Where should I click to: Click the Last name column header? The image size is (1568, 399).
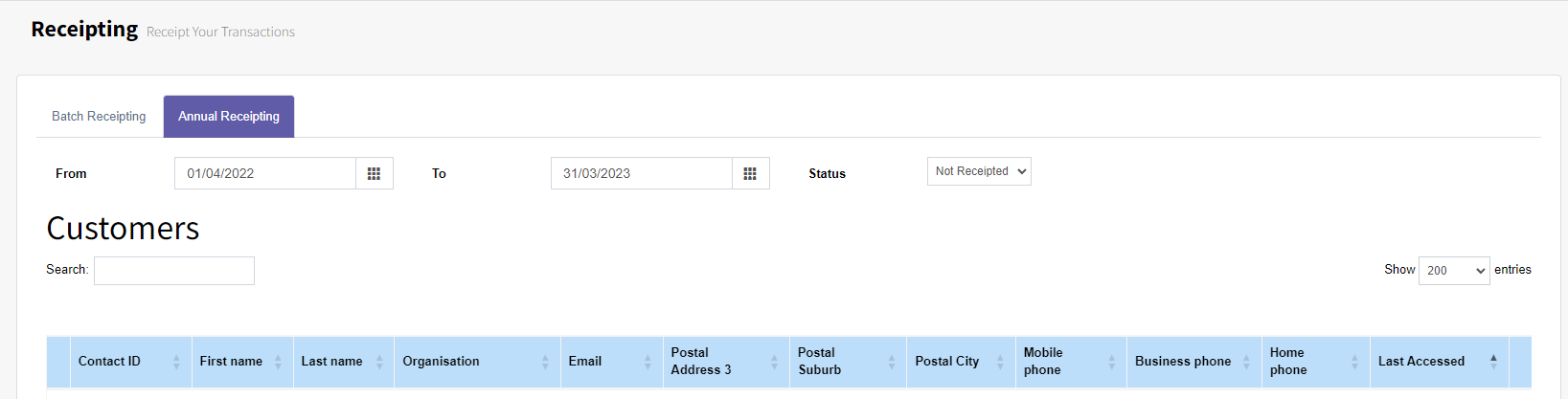344,362
